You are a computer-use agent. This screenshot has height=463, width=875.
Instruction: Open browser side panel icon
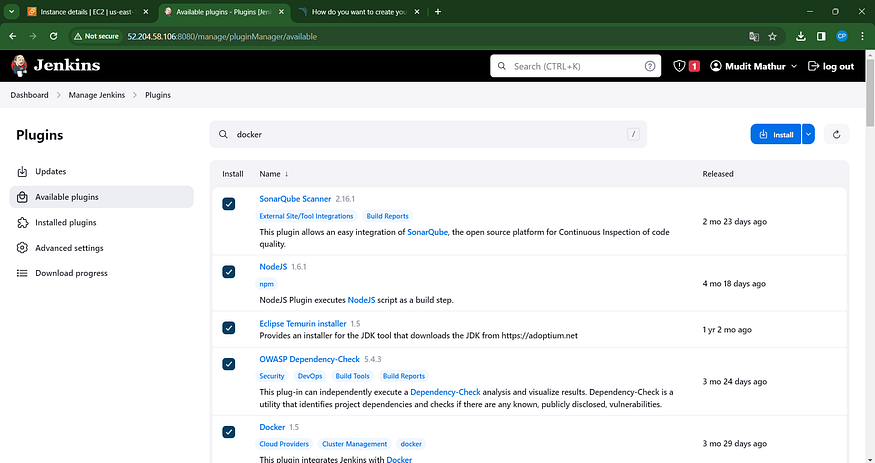pos(821,36)
